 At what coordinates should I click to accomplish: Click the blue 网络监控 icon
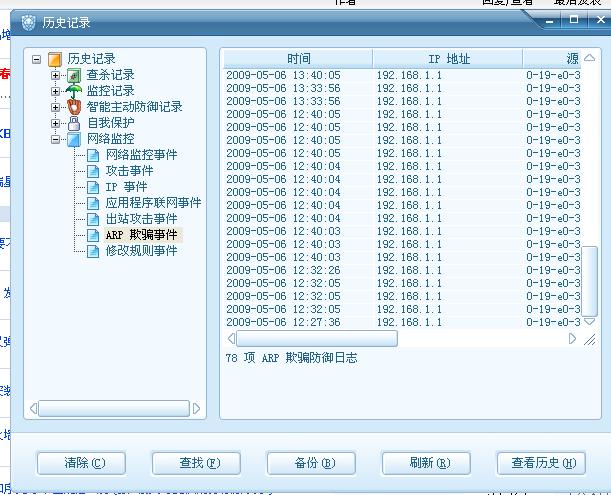pyautogui.click(x=74, y=139)
